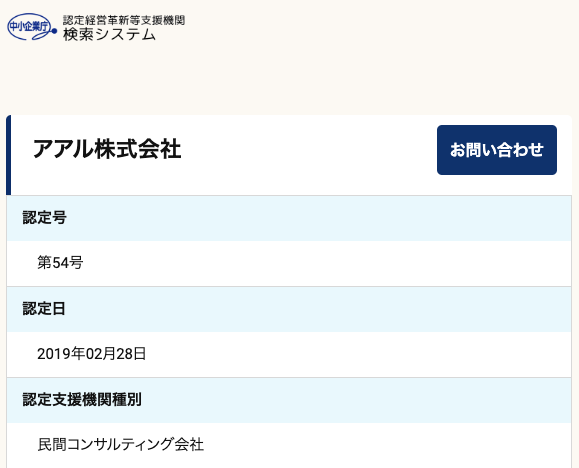Click the 検索システム text in the header
The height and width of the screenshot is (468, 579).
109,34
